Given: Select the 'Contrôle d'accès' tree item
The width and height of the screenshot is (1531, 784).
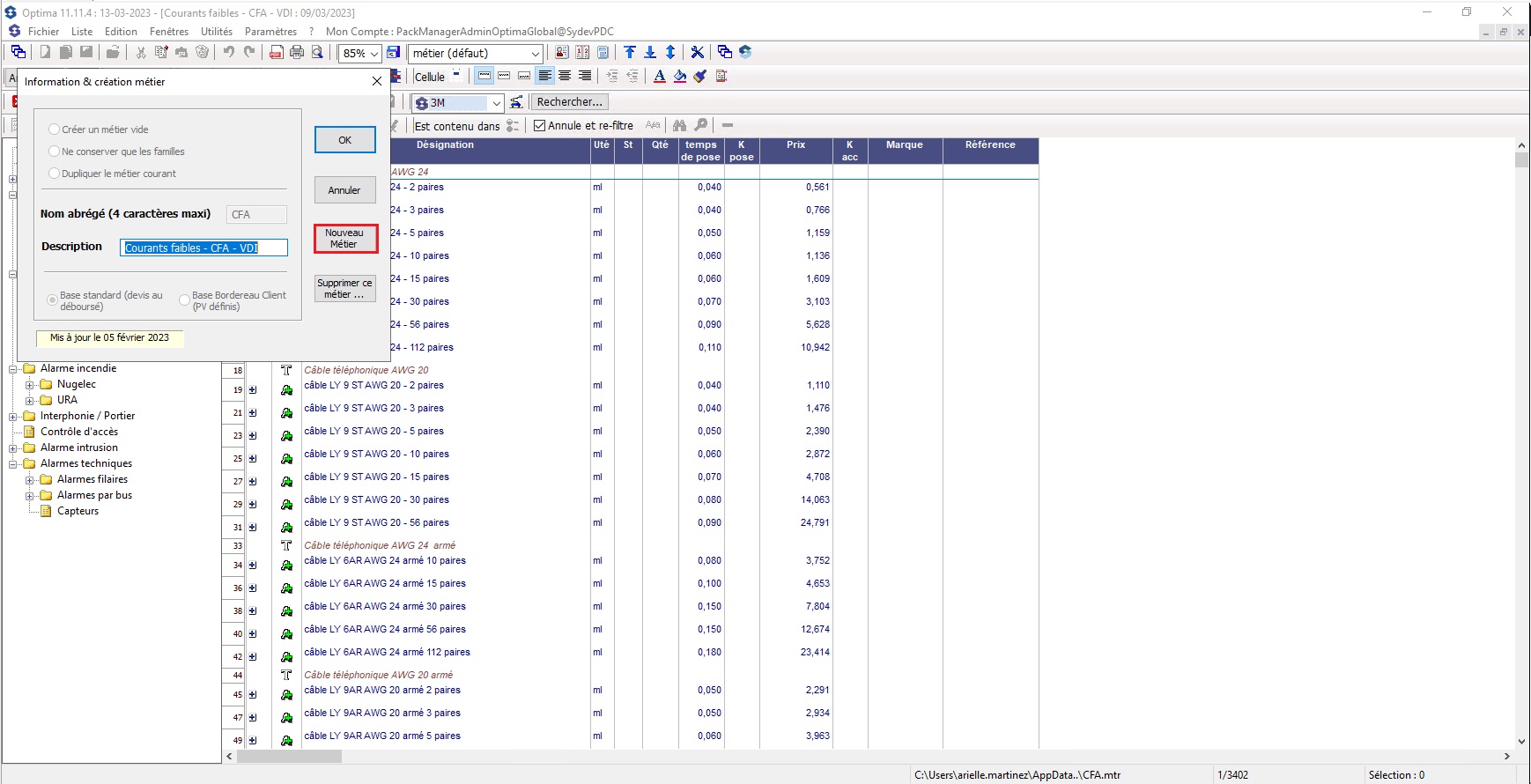Looking at the screenshot, I should coord(79,432).
